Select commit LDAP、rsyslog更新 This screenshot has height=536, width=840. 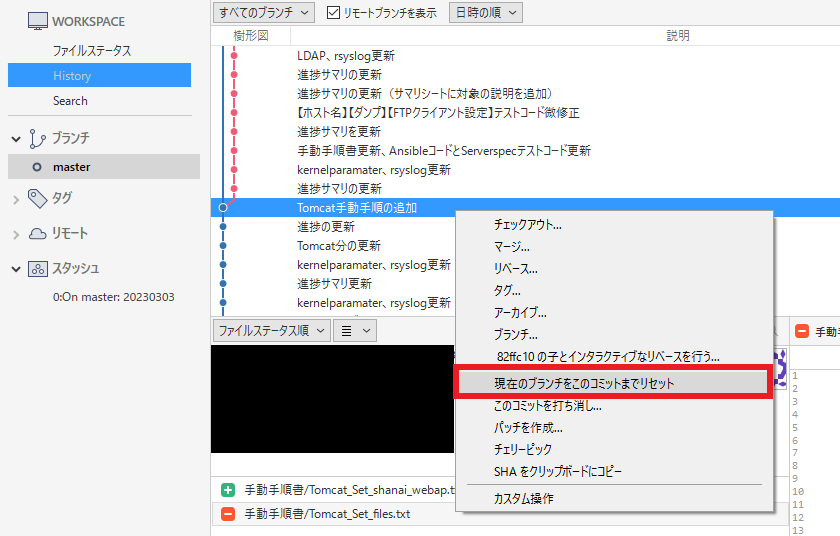(x=346, y=56)
